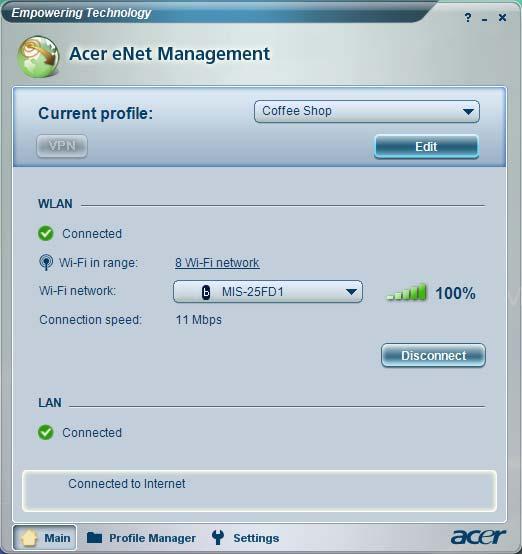Image resolution: width=522 pixels, height=554 pixels.
Task: Click the Connected to Internet status box
Action: point(259,491)
